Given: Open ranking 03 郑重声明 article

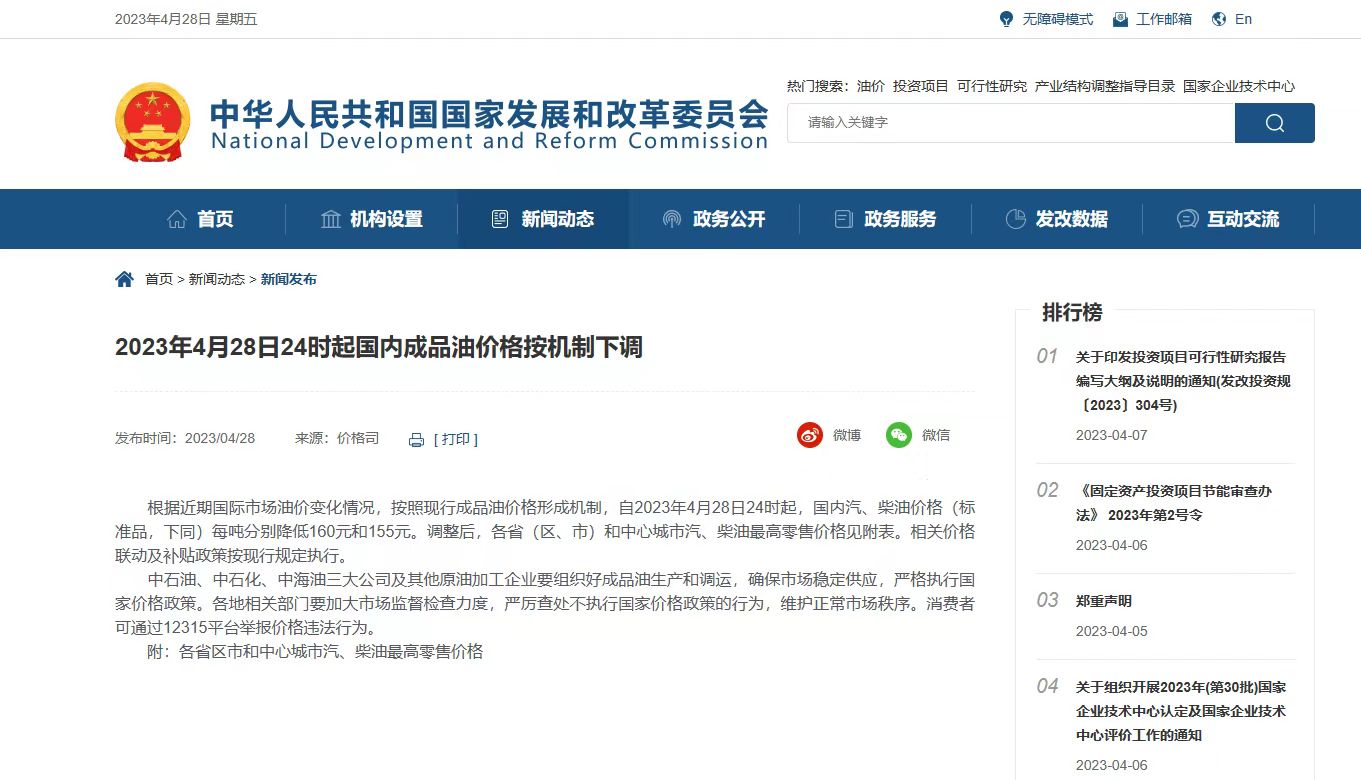Looking at the screenshot, I should [x=1104, y=601].
